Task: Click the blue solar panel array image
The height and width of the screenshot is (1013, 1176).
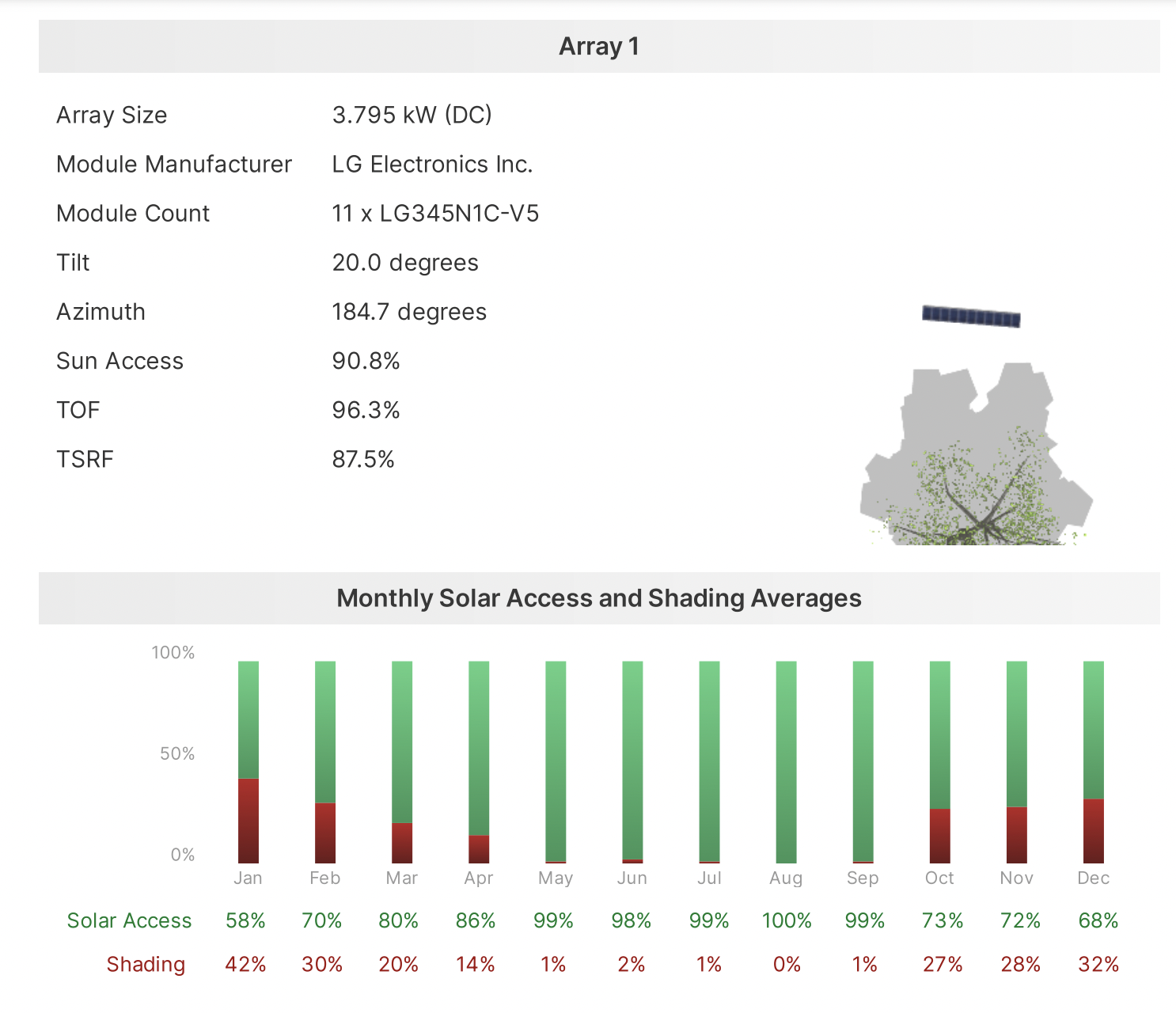Action: tap(971, 317)
